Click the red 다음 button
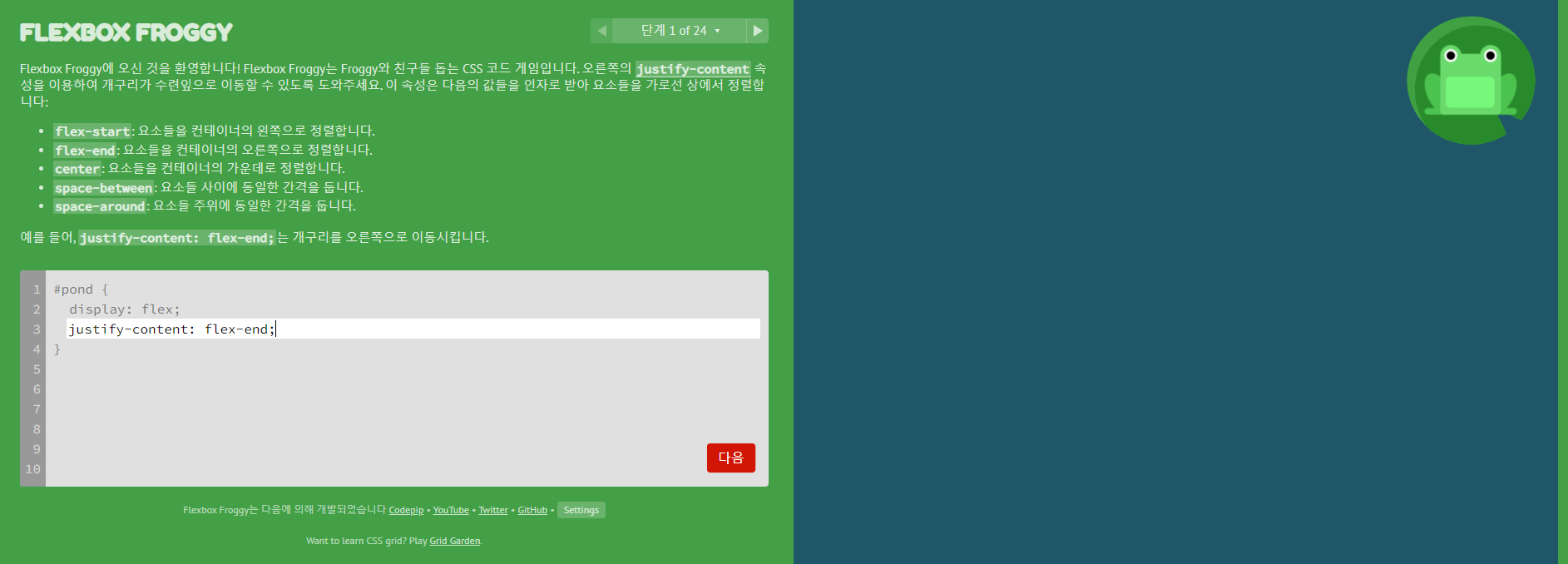Image resolution: width=1568 pixels, height=564 pixels. tap(731, 458)
